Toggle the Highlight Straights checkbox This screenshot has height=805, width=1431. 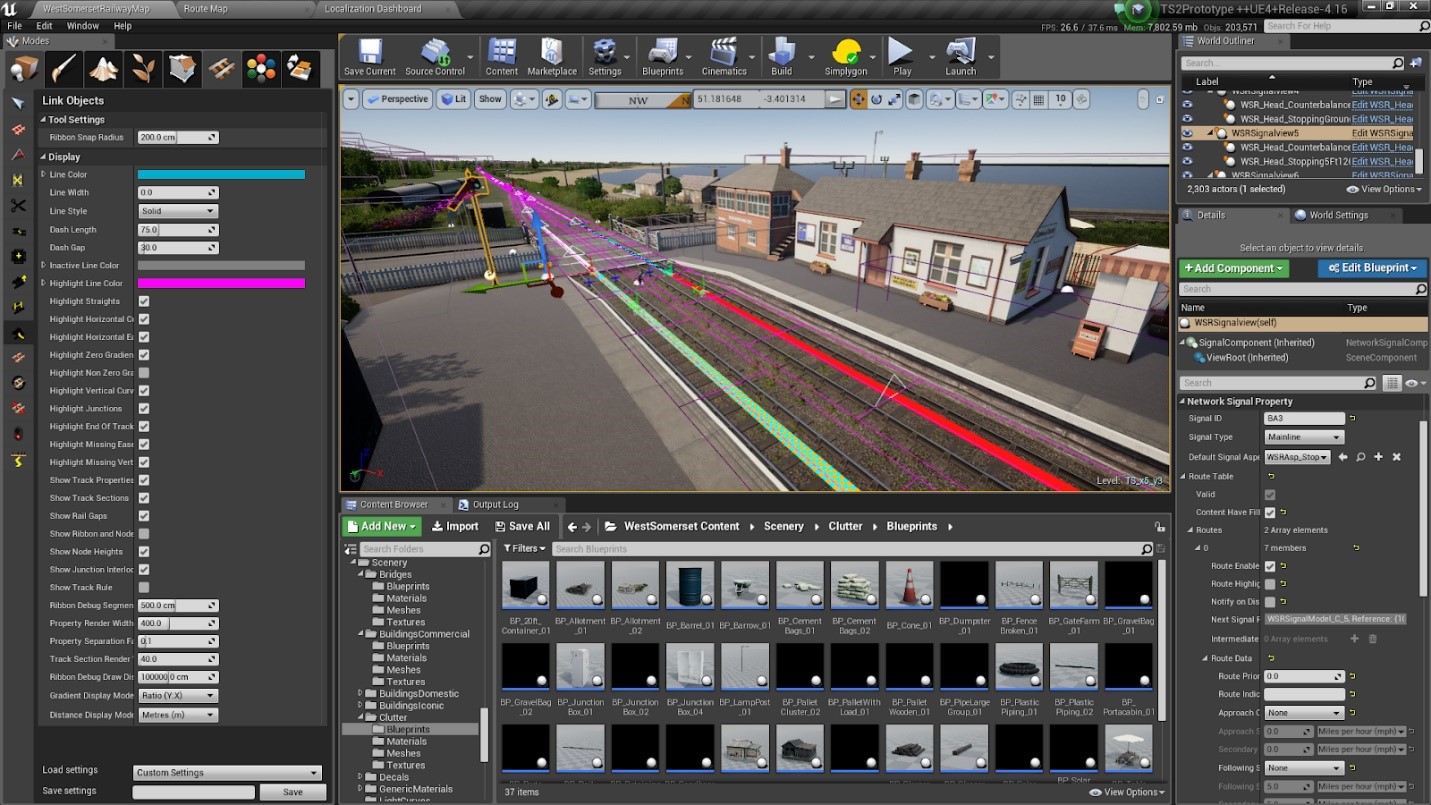pyautogui.click(x=144, y=301)
